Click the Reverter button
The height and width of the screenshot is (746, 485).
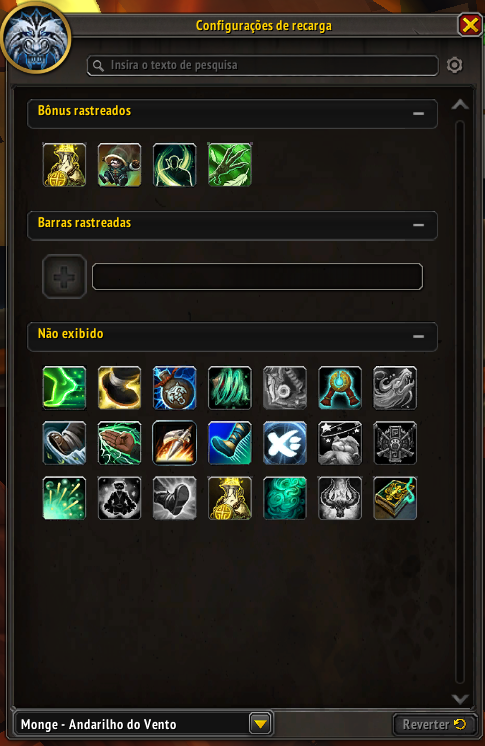click(x=435, y=724)
